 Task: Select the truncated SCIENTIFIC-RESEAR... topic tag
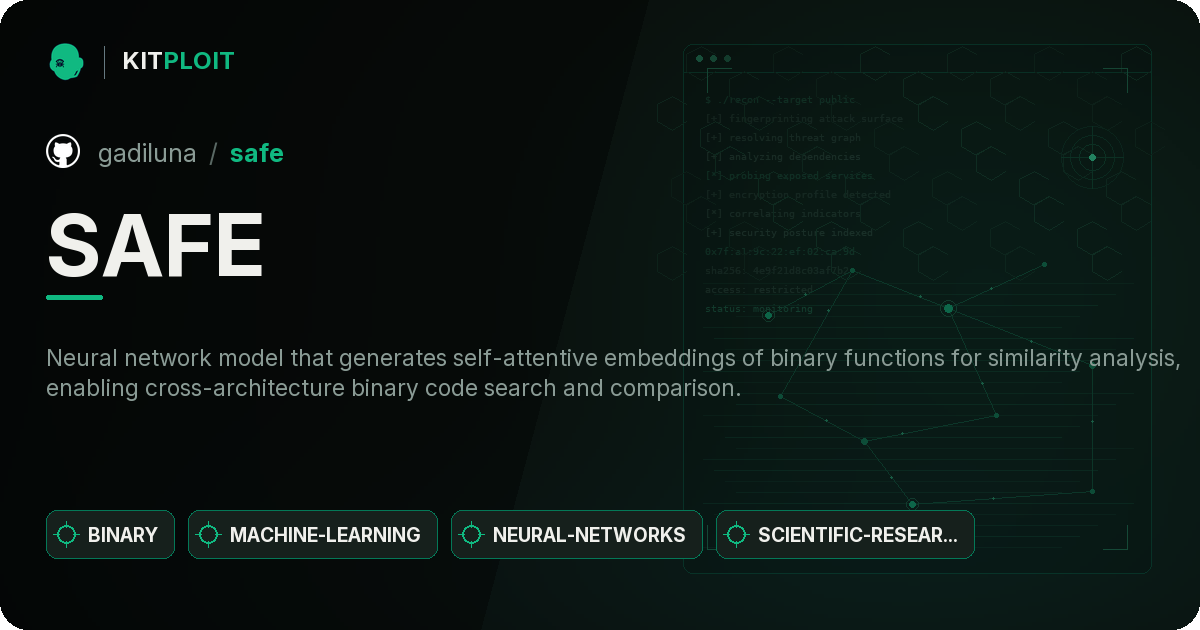coord(845,534)
